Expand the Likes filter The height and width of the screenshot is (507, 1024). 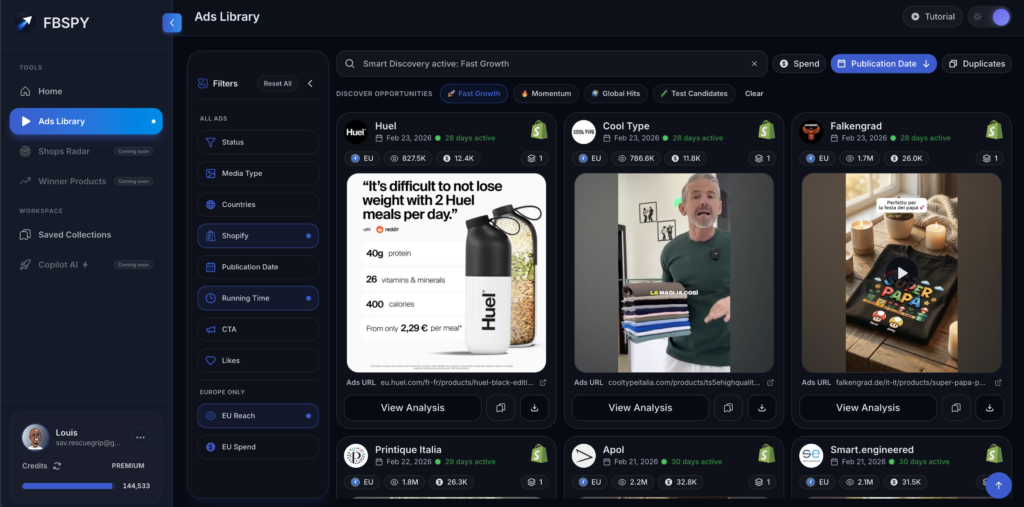[258, 361]
